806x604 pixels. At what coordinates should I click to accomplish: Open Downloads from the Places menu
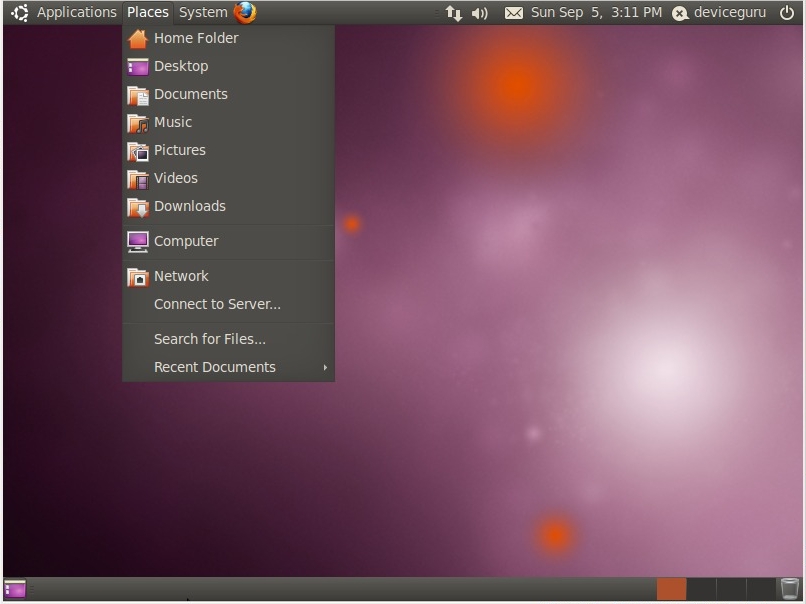click(229, 206)
